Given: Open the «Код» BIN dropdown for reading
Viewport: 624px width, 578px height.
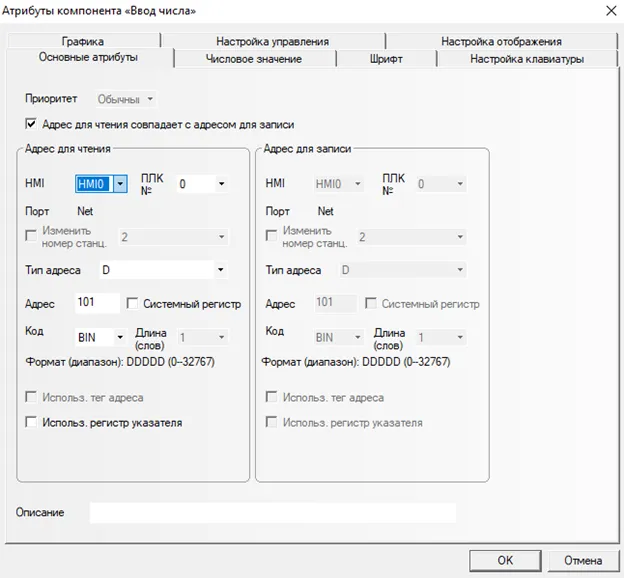Looking at the screenshot, I should point(119,338).
